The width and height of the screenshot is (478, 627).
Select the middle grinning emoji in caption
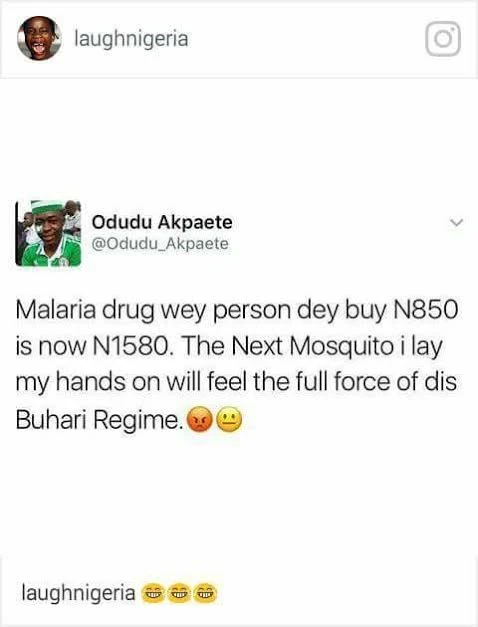click(x=178, y=593)
